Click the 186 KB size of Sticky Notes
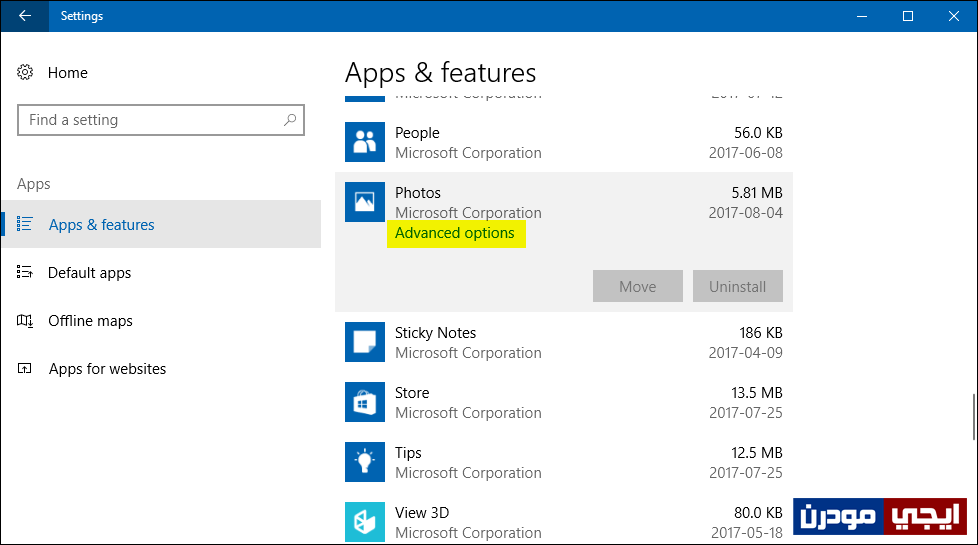The width and height of the screenshot is (978, 545). [760, 333]
